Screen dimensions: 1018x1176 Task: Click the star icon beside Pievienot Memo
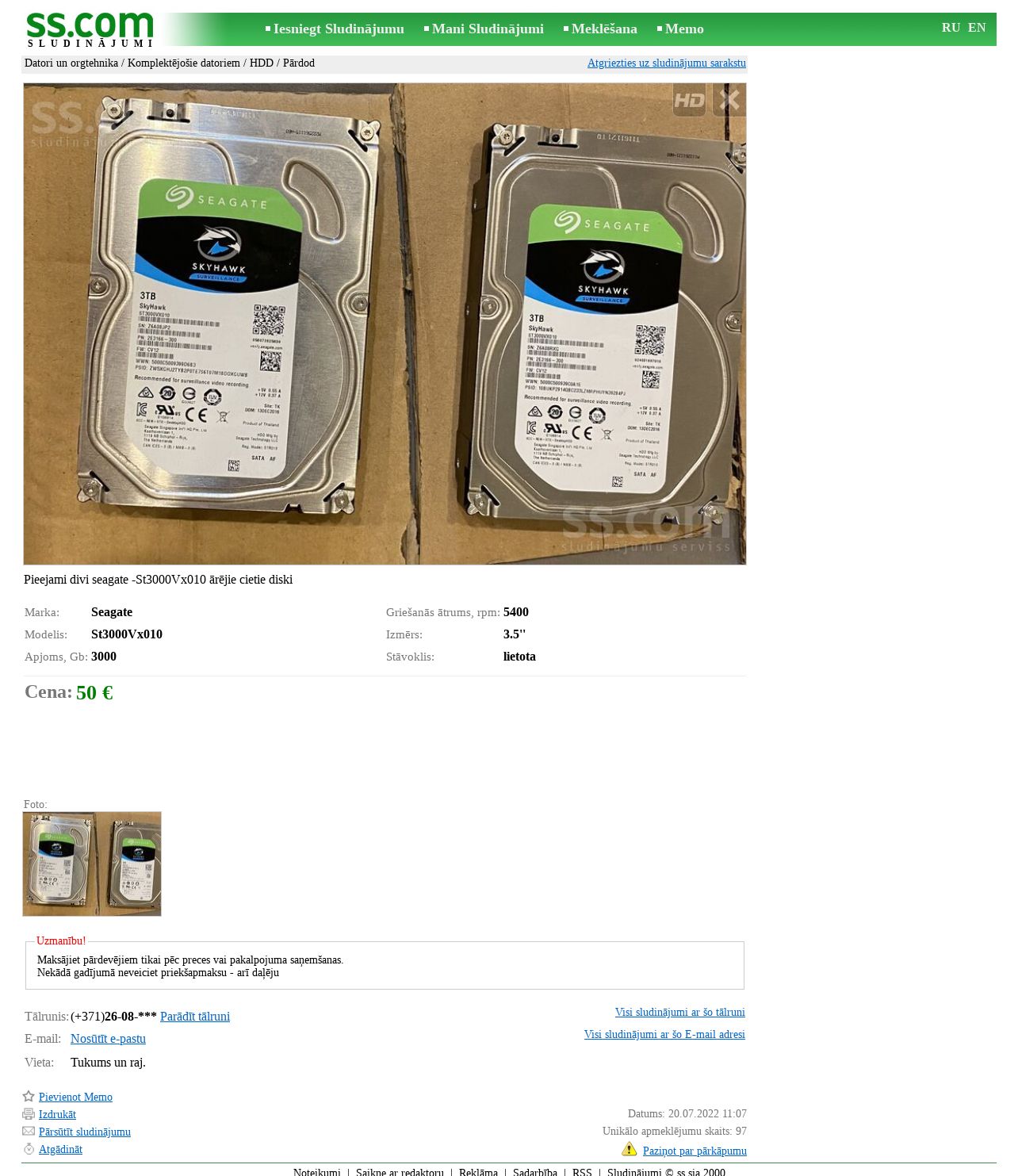(29, 1097)
